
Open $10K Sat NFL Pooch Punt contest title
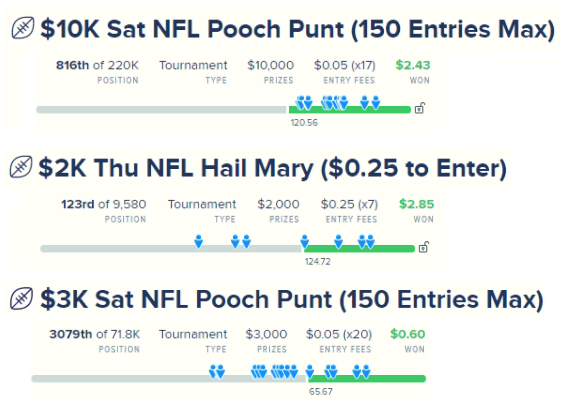pos(297,29)
